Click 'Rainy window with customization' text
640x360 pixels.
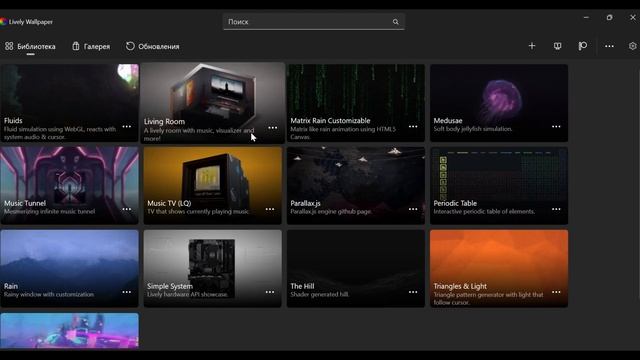pyautogui.click(x=49, y=294)
